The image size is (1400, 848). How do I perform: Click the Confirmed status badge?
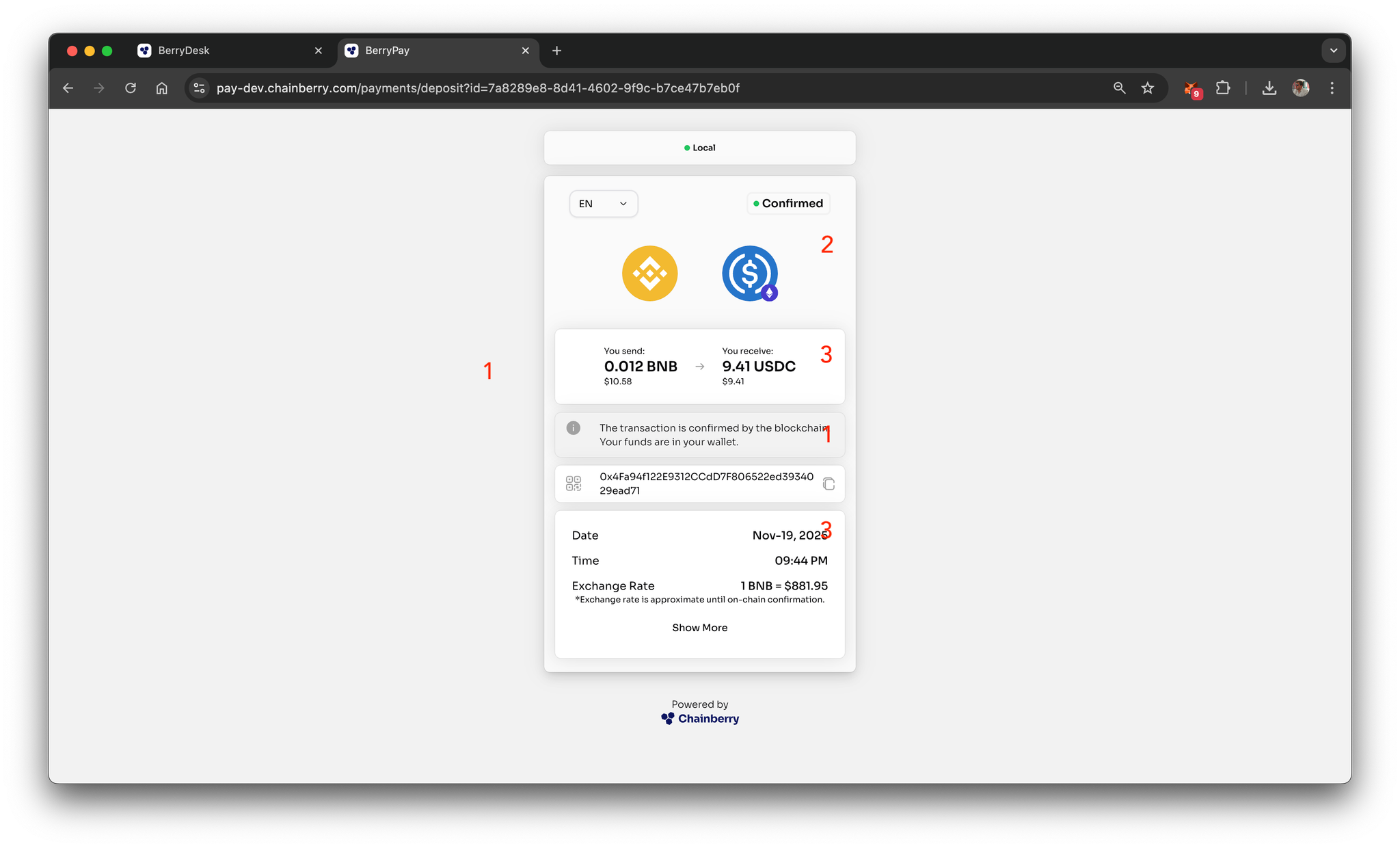coord(788,204)
